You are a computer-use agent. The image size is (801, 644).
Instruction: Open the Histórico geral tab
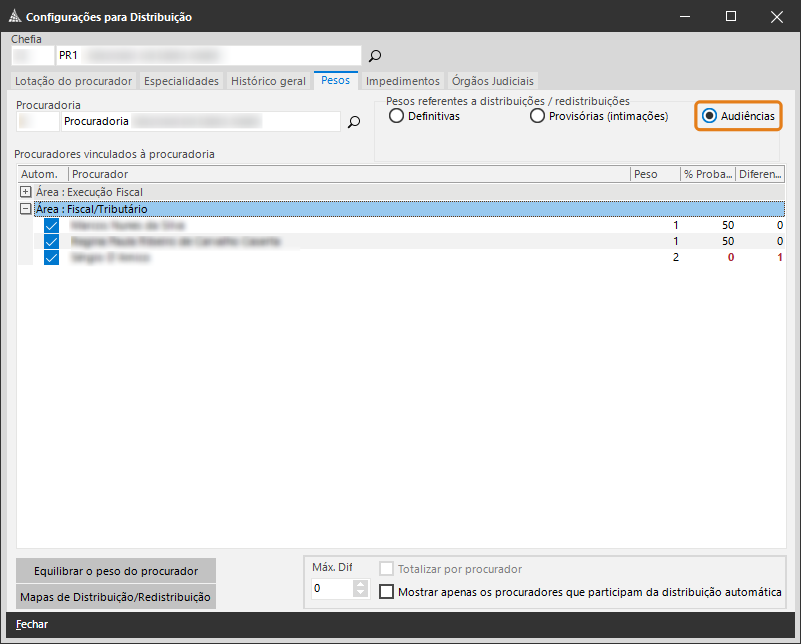tap(268, 81)
